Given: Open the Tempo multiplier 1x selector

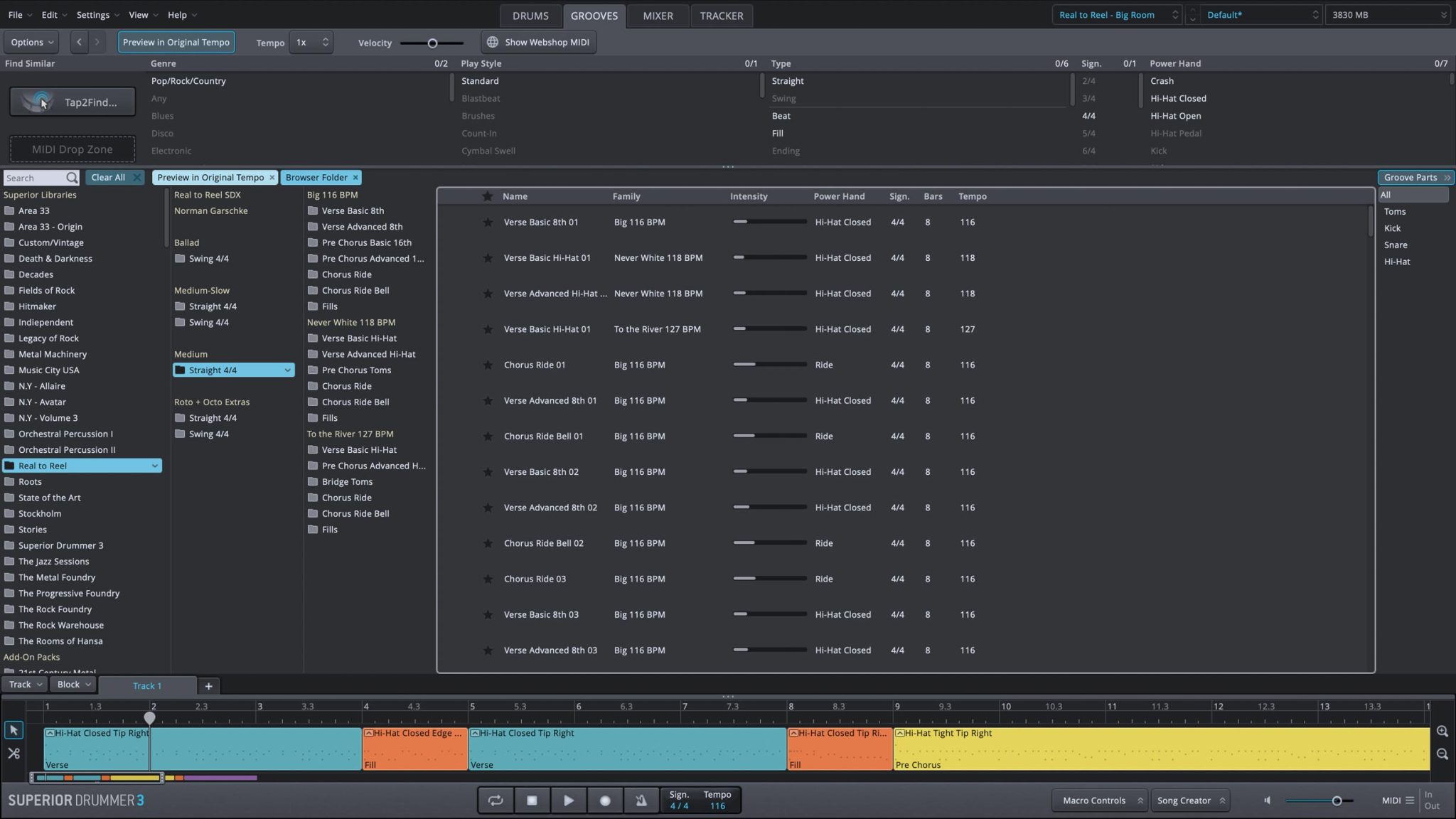Looking at the screenshot, I should (311, 42).
